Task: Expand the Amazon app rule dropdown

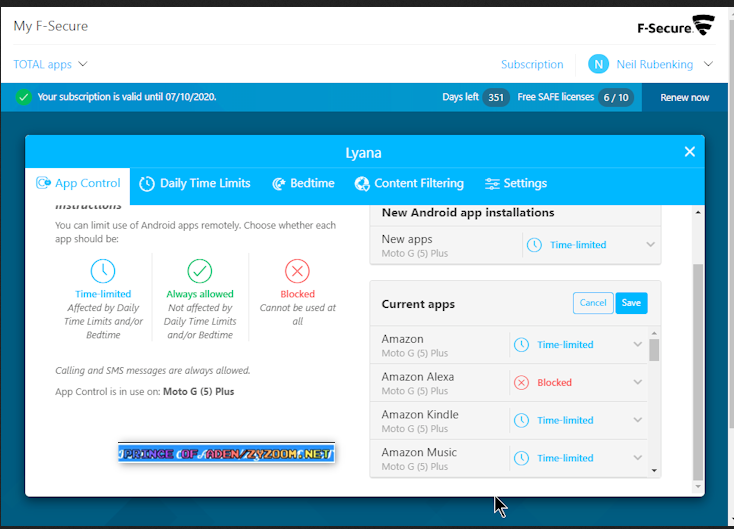Action: coord(638,345)
